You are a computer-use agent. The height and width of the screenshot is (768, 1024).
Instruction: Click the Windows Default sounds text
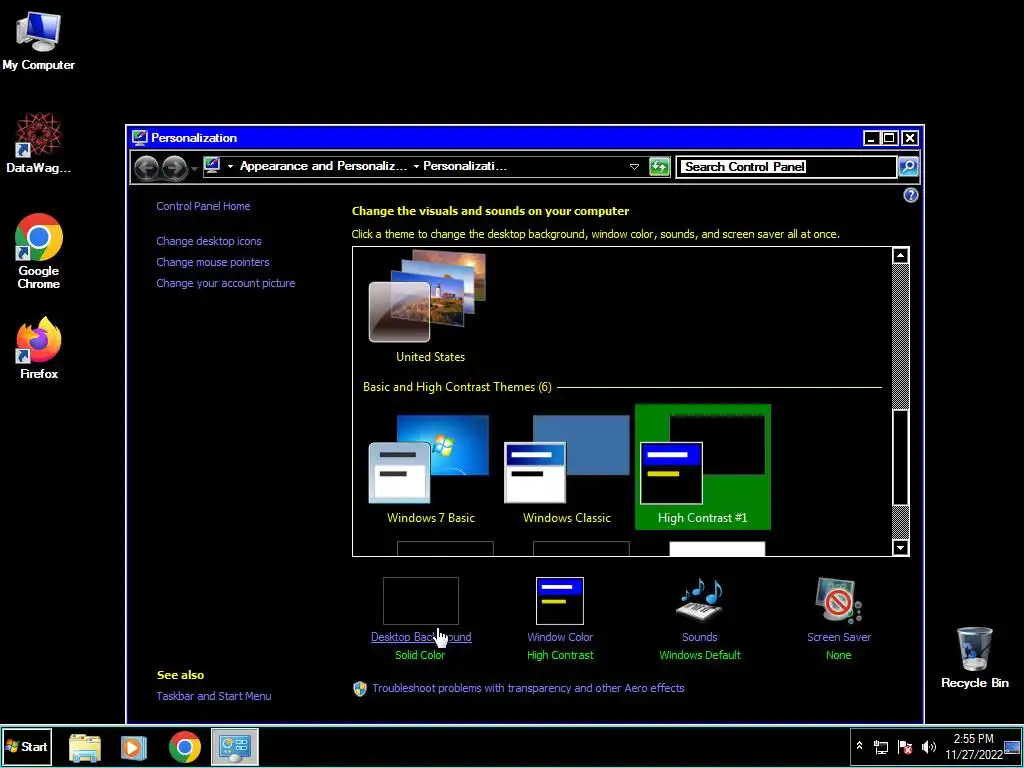click(x=700, y=655)
